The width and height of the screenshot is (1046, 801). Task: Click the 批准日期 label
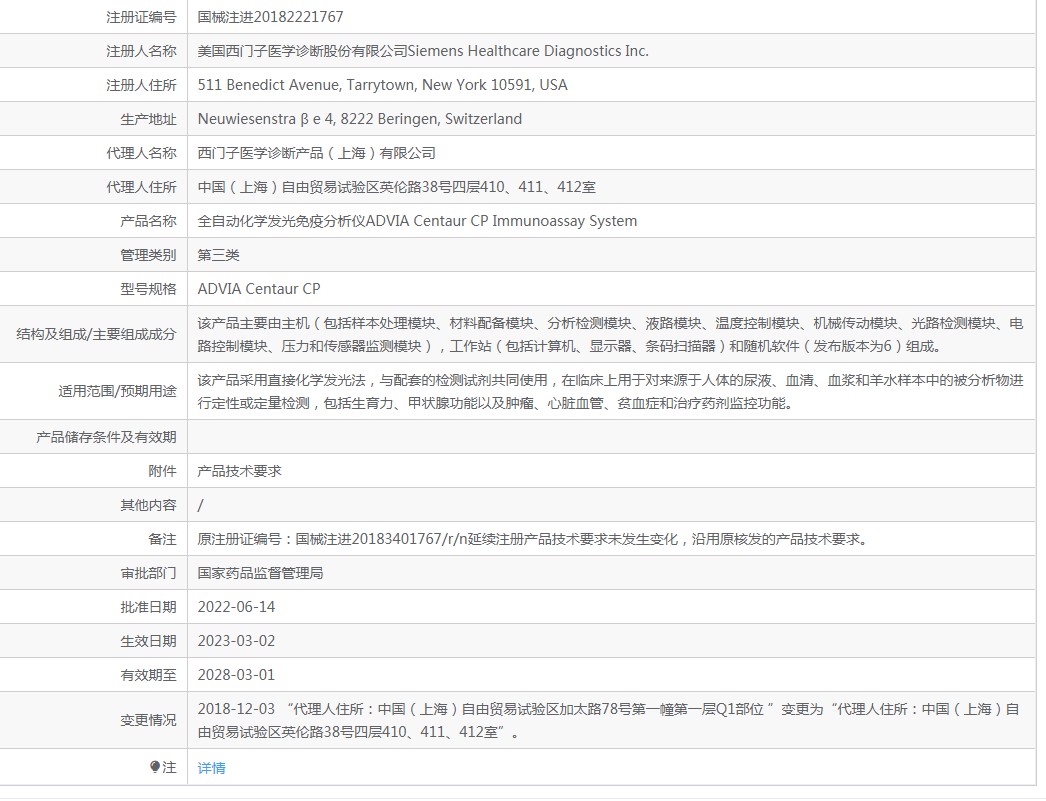[148, 608]
